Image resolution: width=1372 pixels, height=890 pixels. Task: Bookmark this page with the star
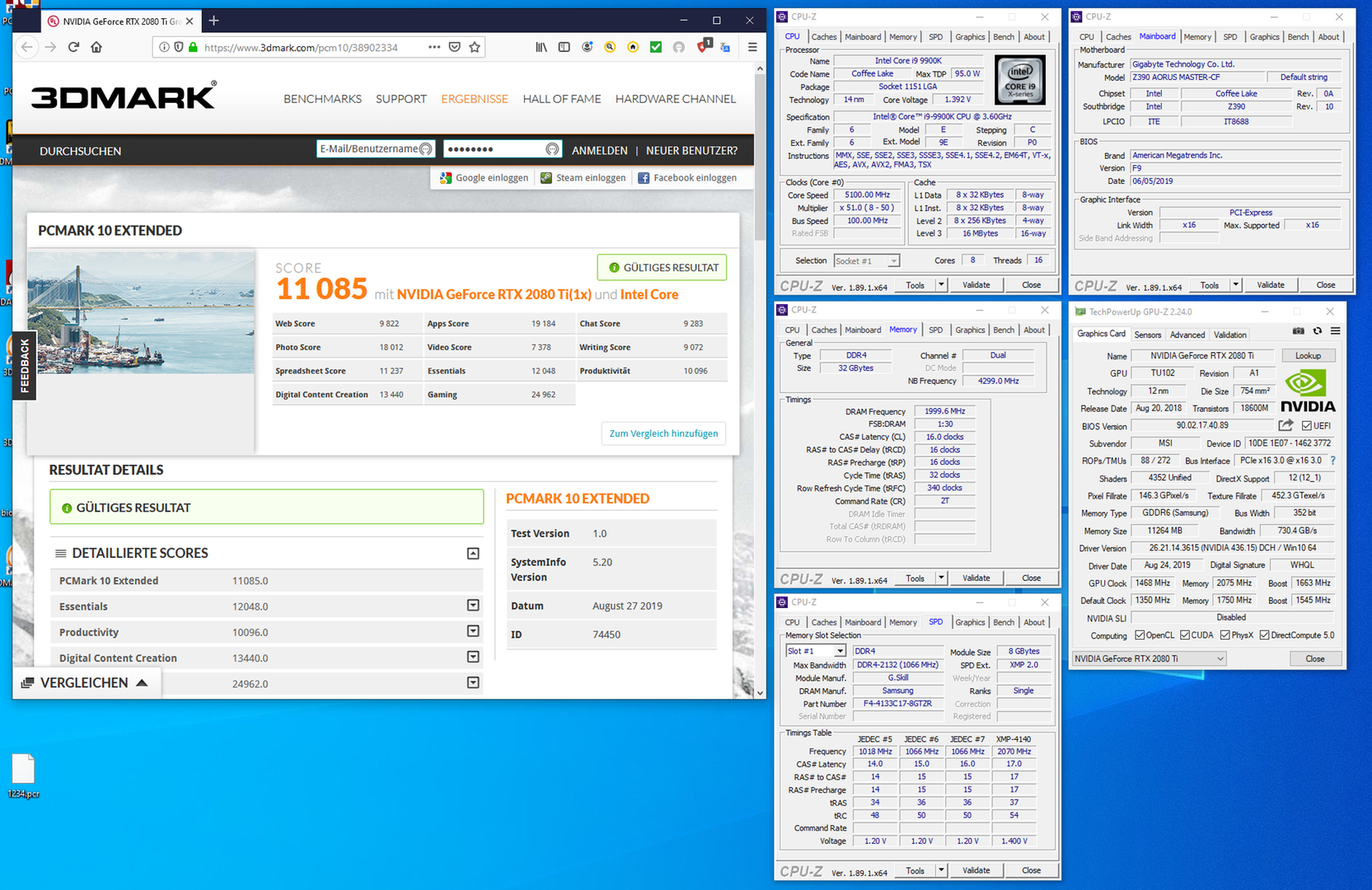(x=475, y=47)
